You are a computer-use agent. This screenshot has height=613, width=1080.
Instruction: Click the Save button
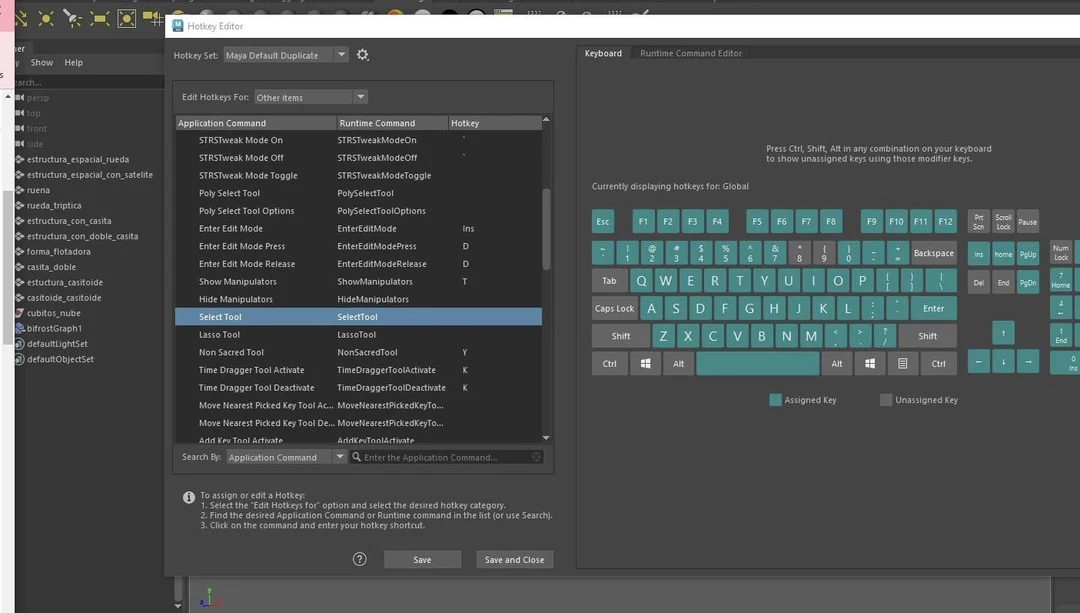(422, 560)
